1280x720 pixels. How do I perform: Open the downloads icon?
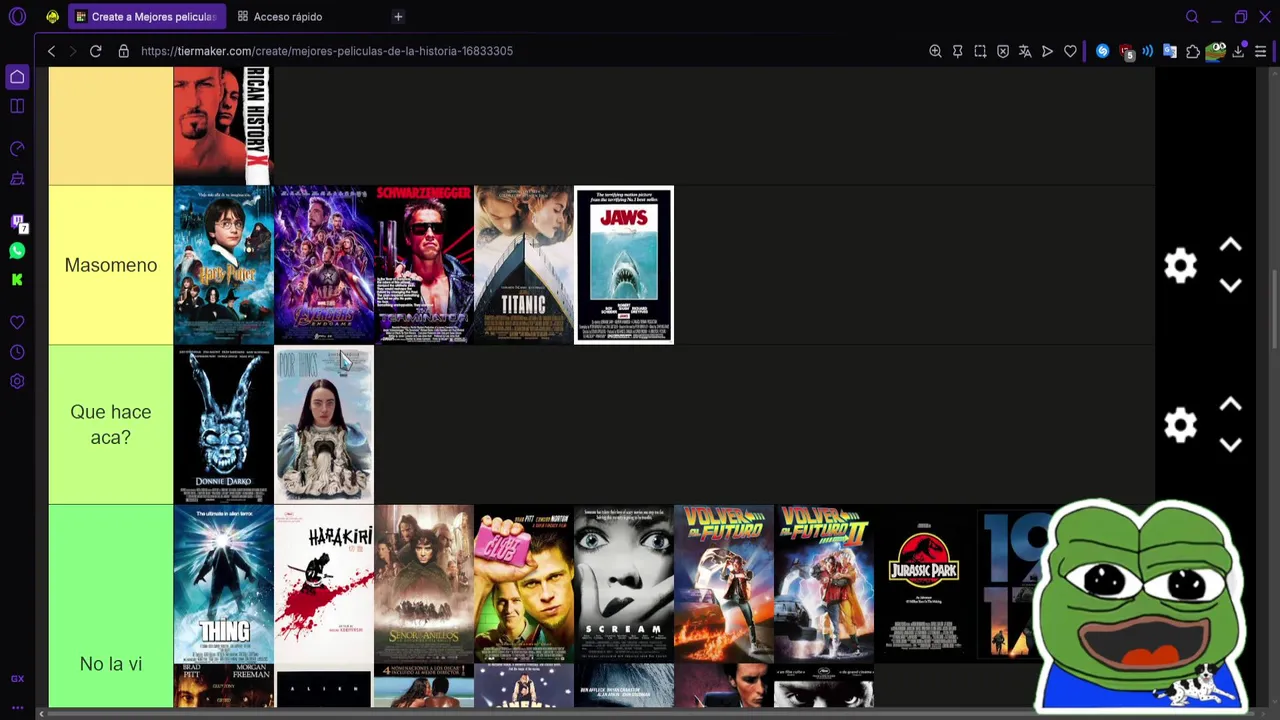tap(1239, 51)
